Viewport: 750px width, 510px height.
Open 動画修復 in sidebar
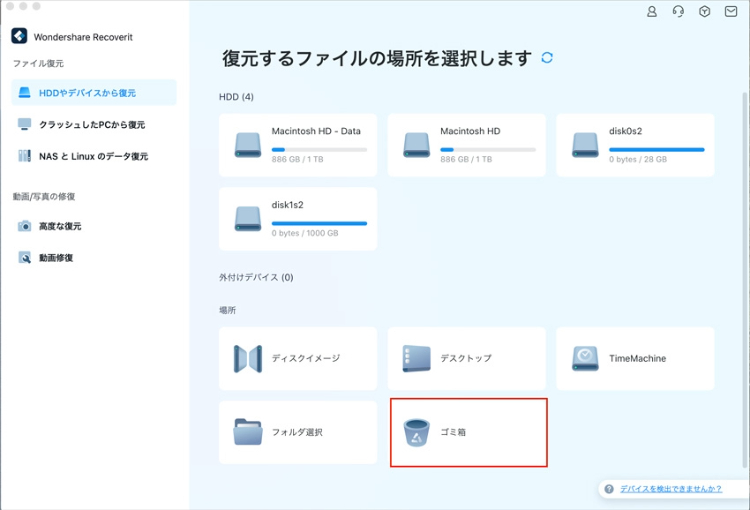click(x=94, y=257)
